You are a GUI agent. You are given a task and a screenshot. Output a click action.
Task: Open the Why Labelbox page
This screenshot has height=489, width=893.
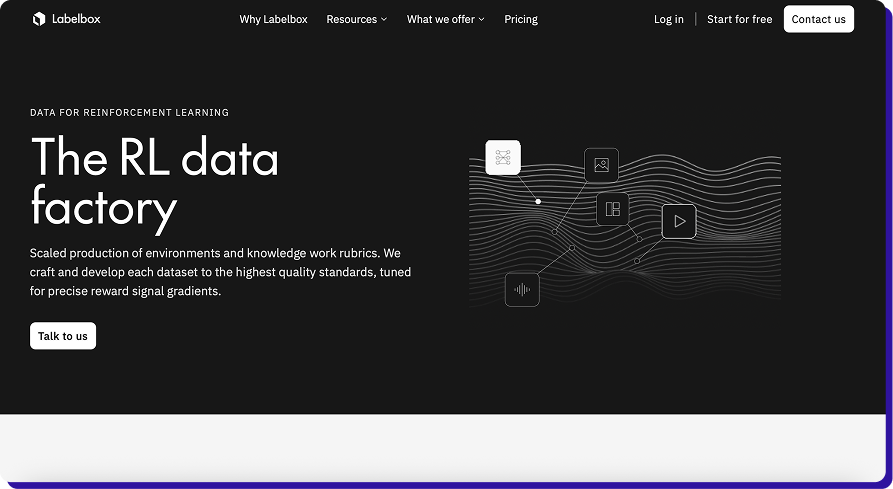tap(273, 19)
